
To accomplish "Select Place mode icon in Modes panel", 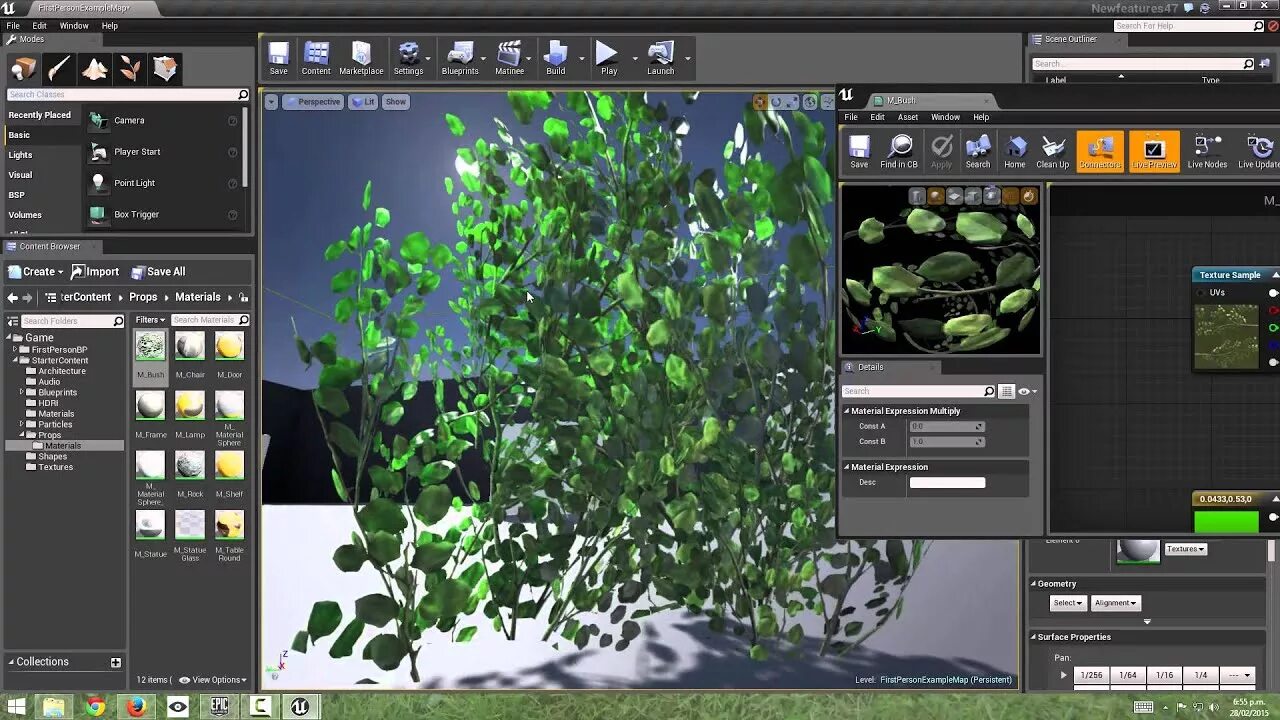I will (23, 68).
